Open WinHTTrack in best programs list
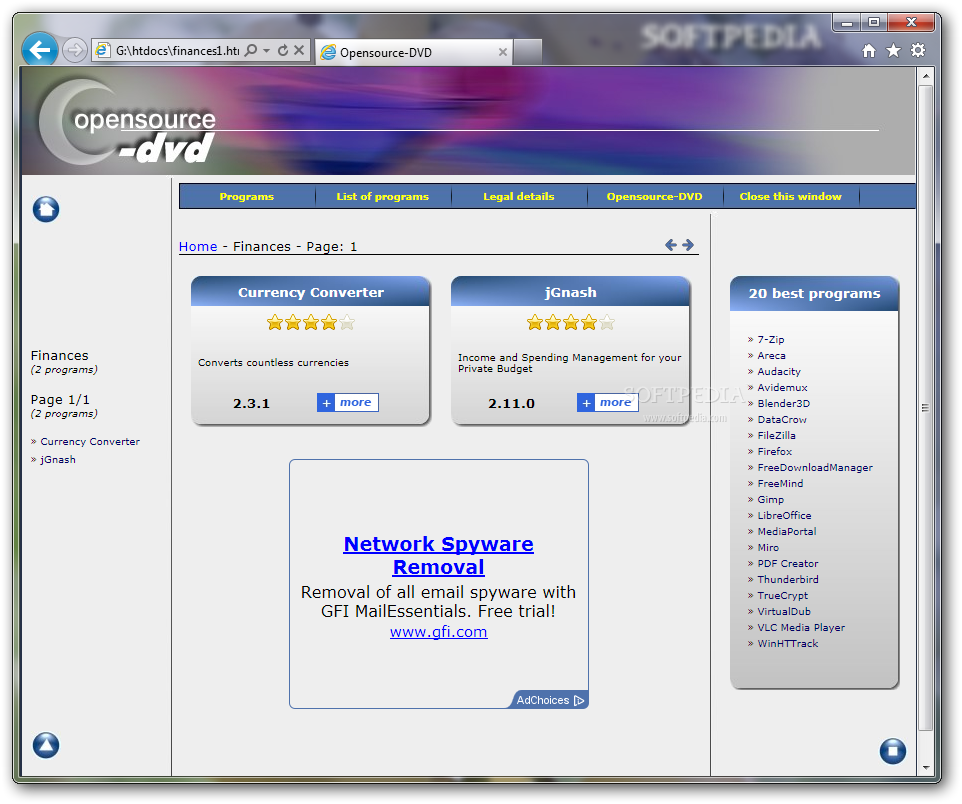962x804 pixels. (x=787, y=643)
